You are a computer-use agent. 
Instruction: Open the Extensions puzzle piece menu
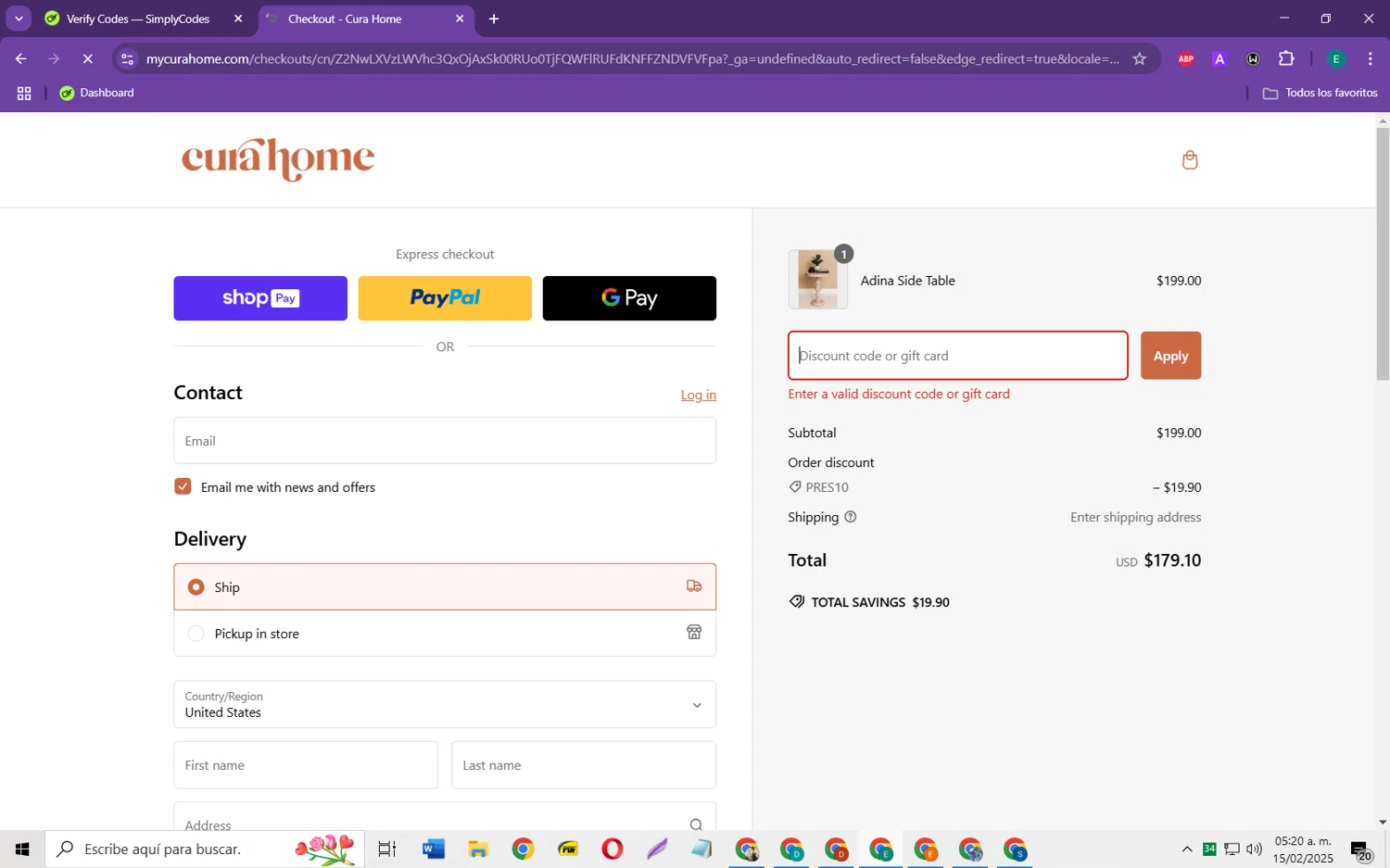[x=1286, y=59]
